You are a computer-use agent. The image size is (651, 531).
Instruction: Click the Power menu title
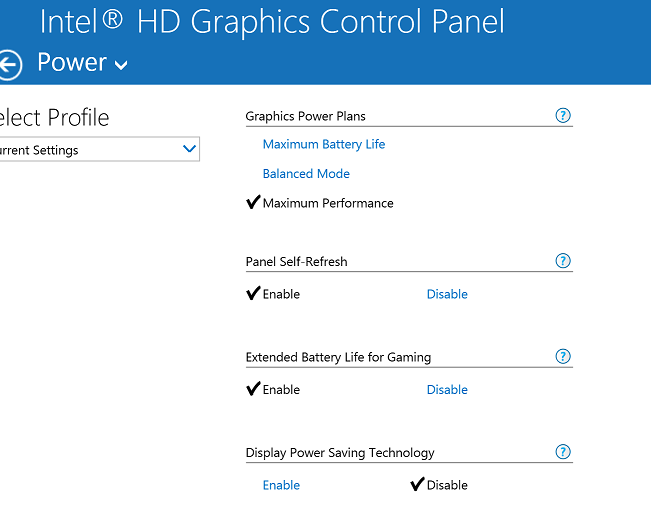pyautogui.click(x=72, y=62)
